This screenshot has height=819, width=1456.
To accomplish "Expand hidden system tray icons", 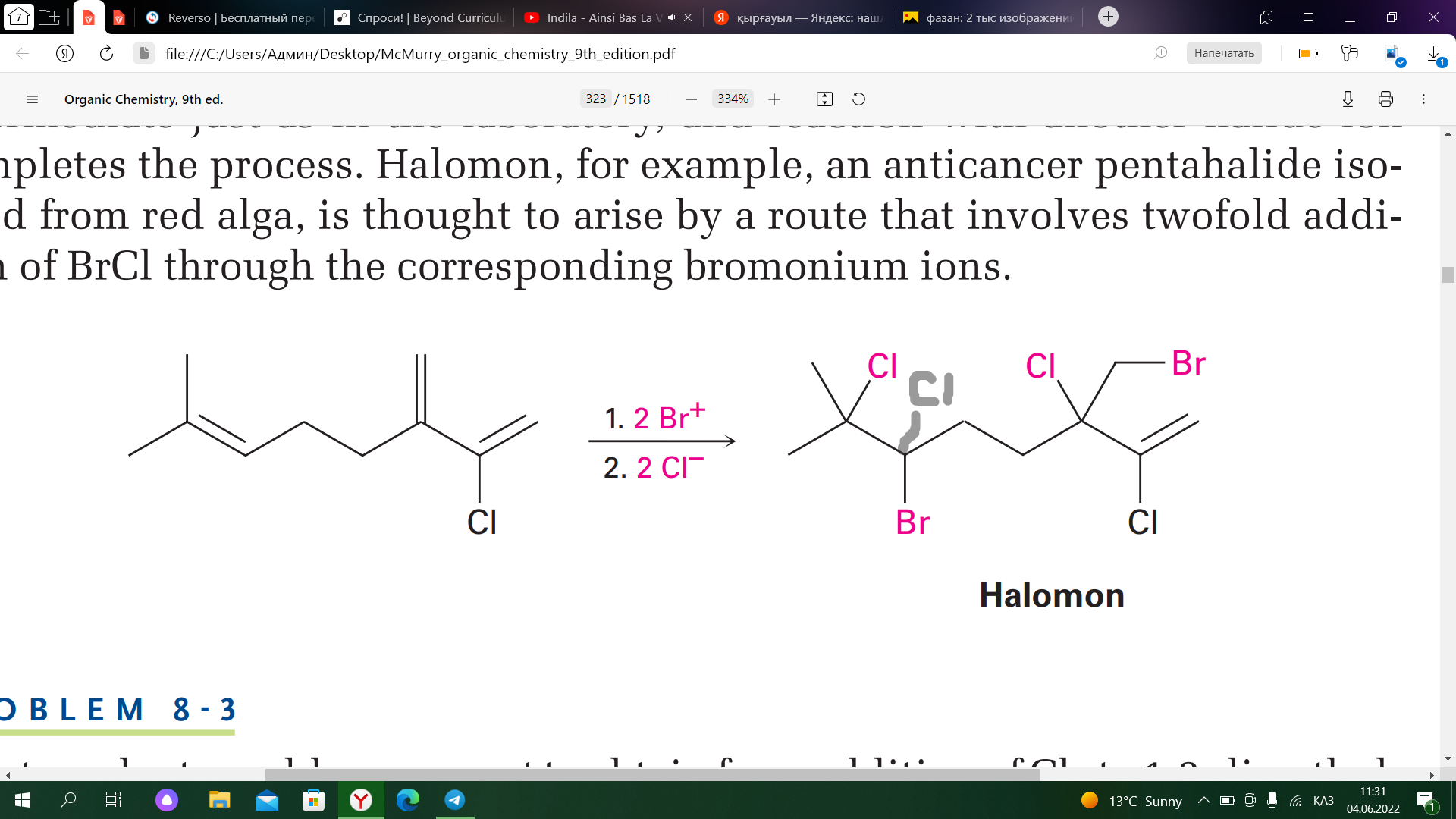I will pos(1203,801).
